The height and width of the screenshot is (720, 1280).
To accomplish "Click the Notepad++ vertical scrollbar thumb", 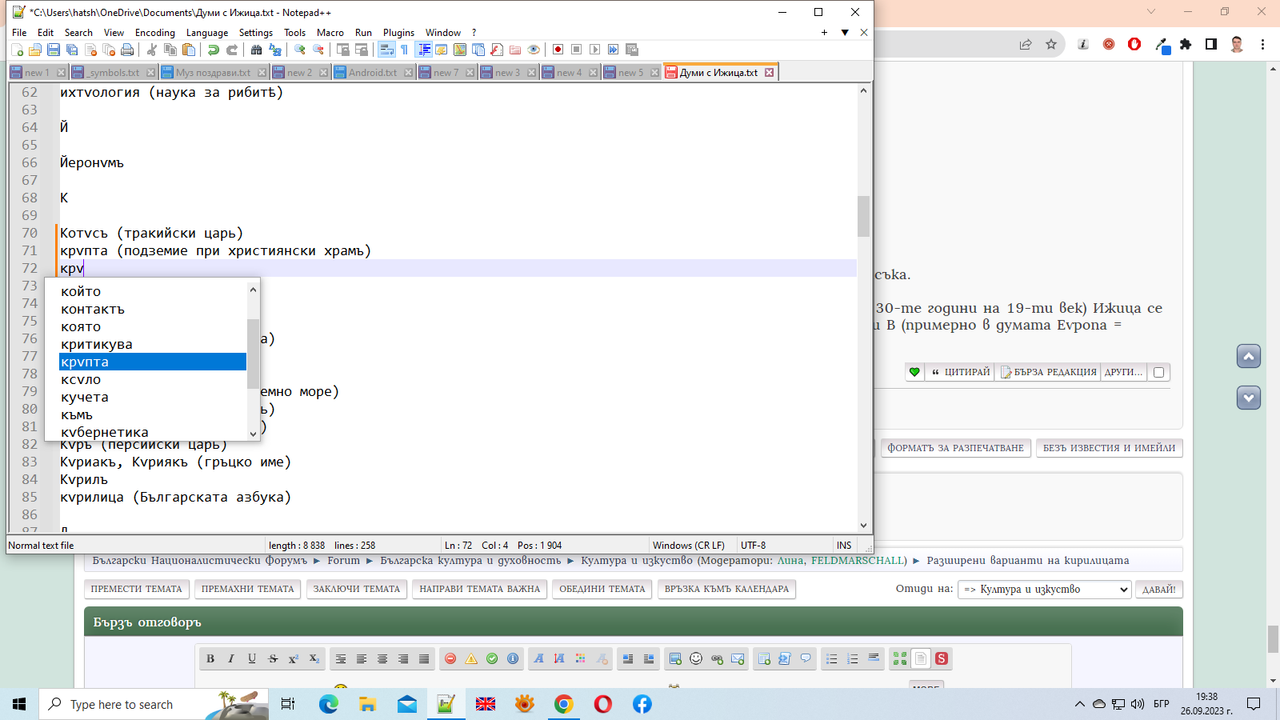I will 864,216.
